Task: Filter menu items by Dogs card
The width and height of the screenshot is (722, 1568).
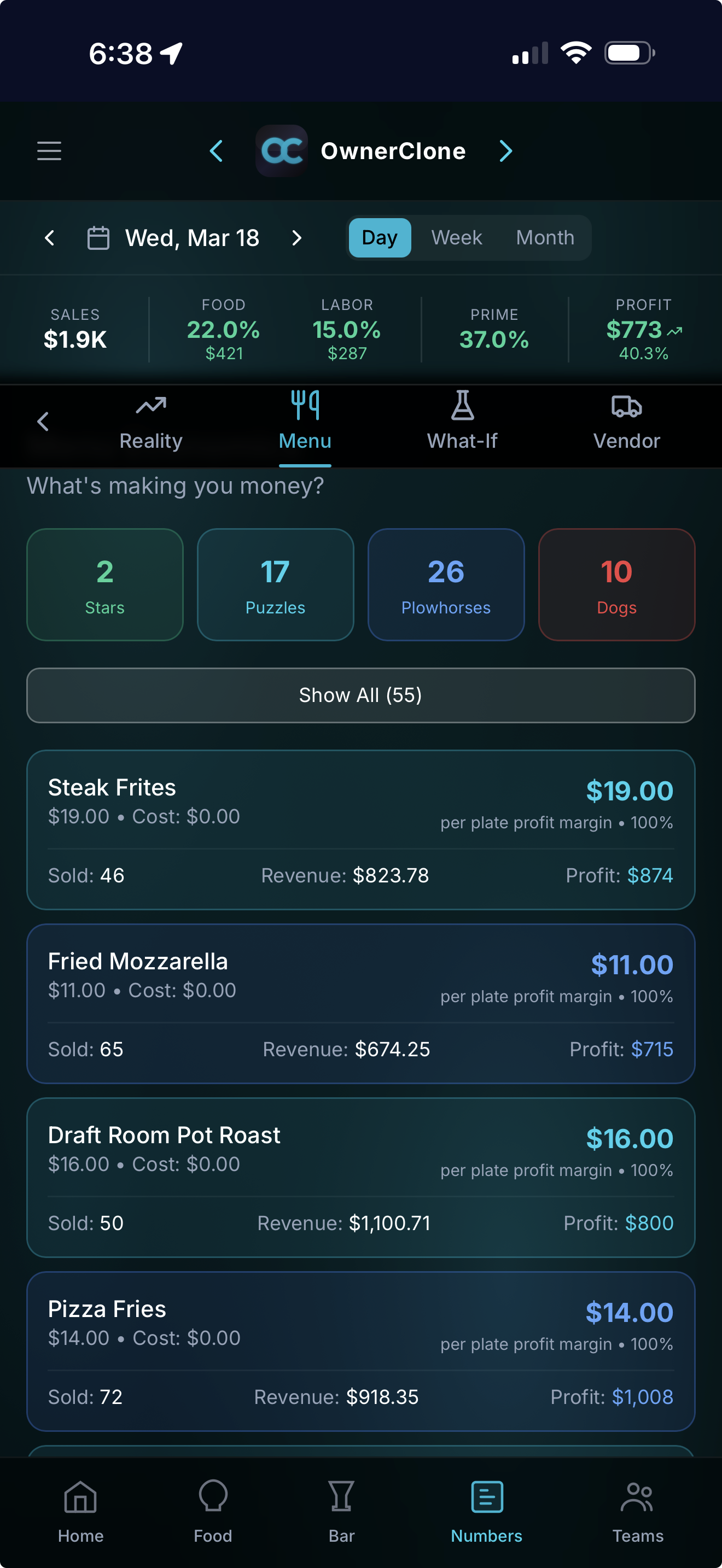Action: coord(616,584)
